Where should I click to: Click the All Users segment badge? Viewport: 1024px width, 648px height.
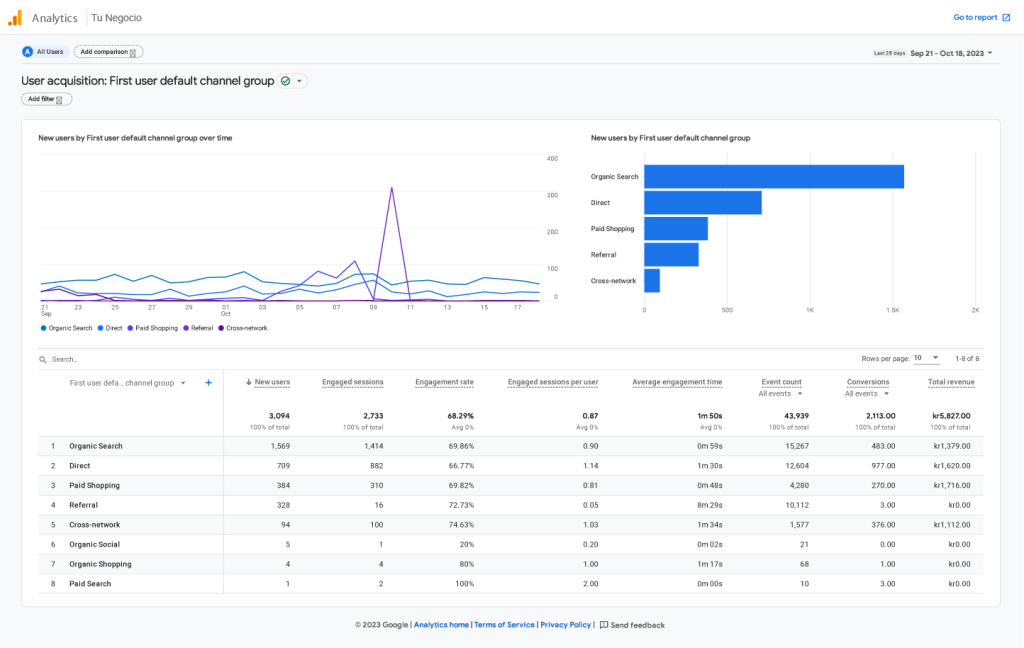tap(44, 51)
